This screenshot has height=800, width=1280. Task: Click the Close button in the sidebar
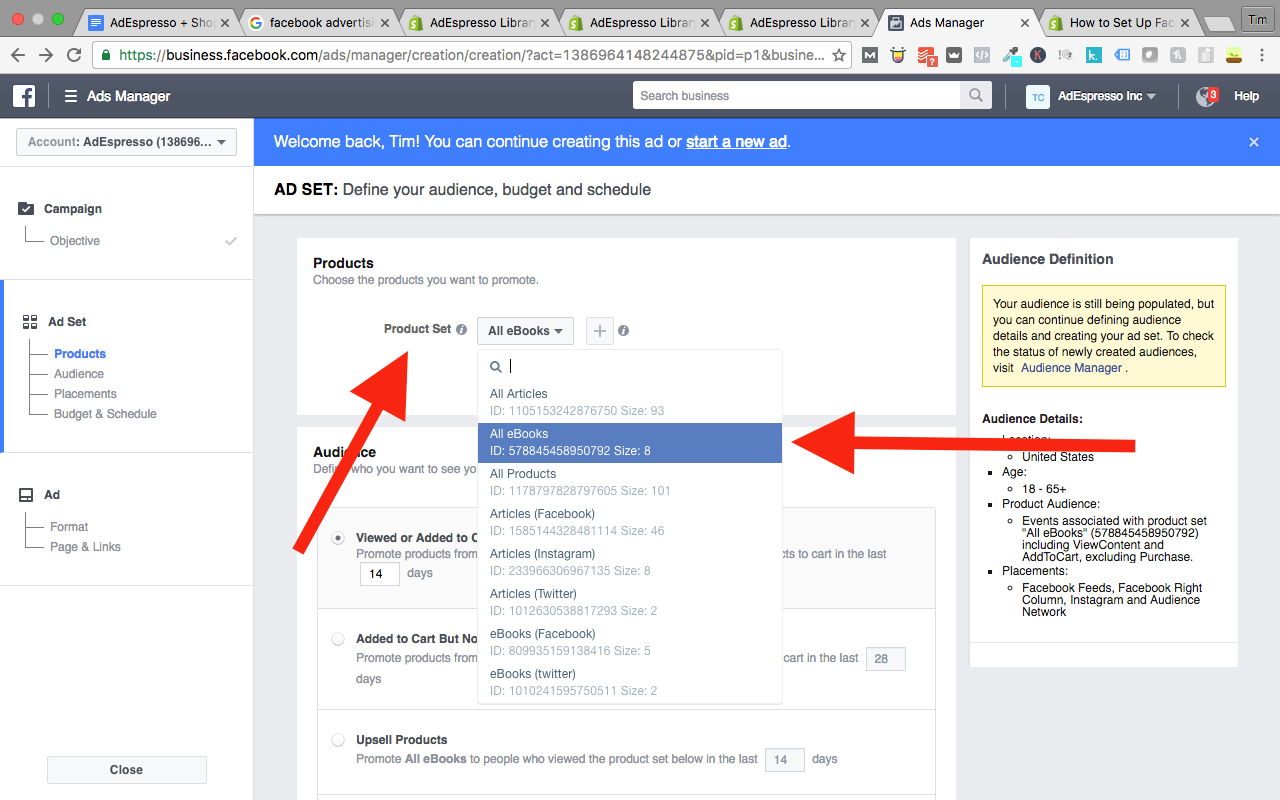(x=127, y=770)
